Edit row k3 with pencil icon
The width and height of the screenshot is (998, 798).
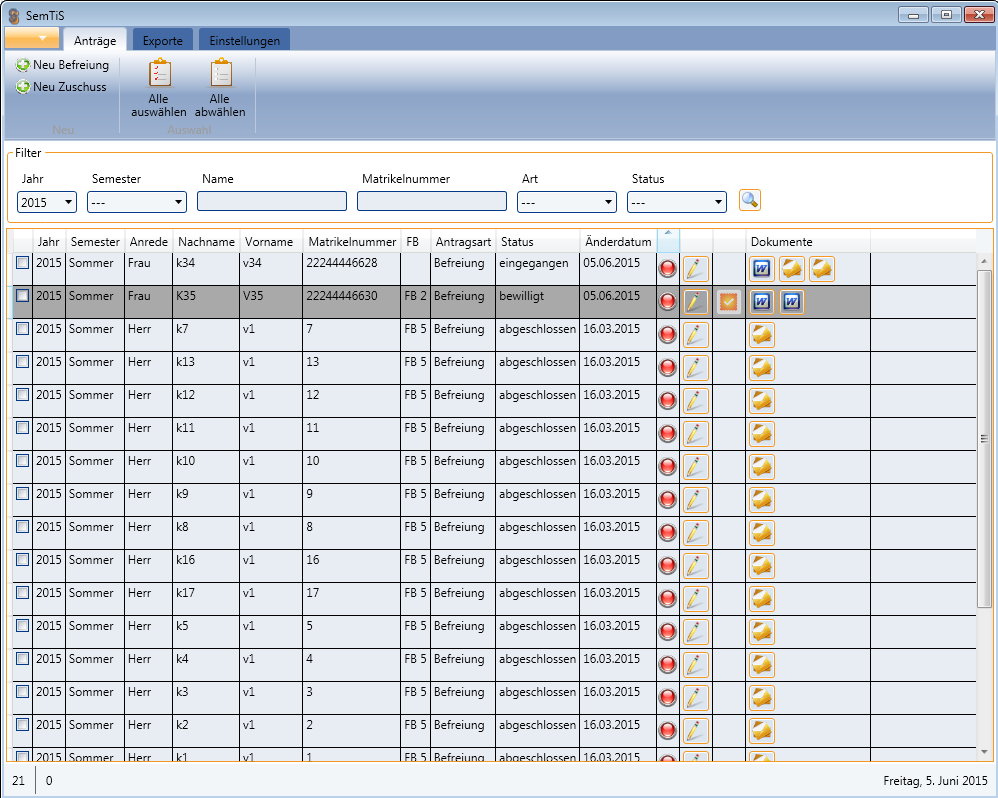pos(696,699)
